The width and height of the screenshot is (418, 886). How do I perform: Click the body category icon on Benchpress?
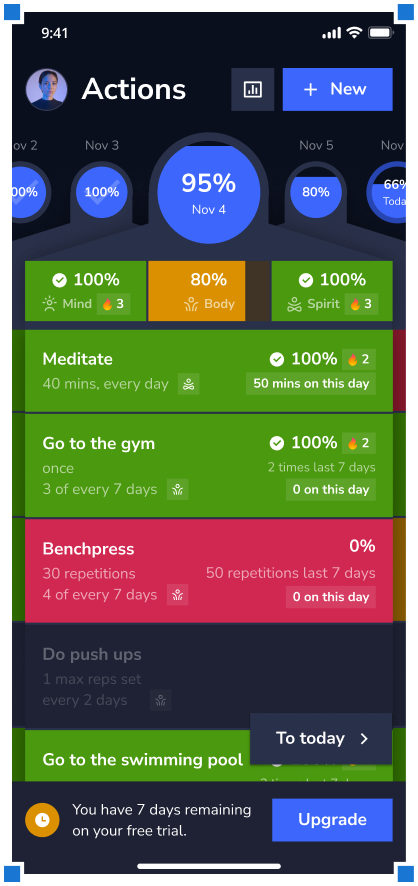click(178, 594)
